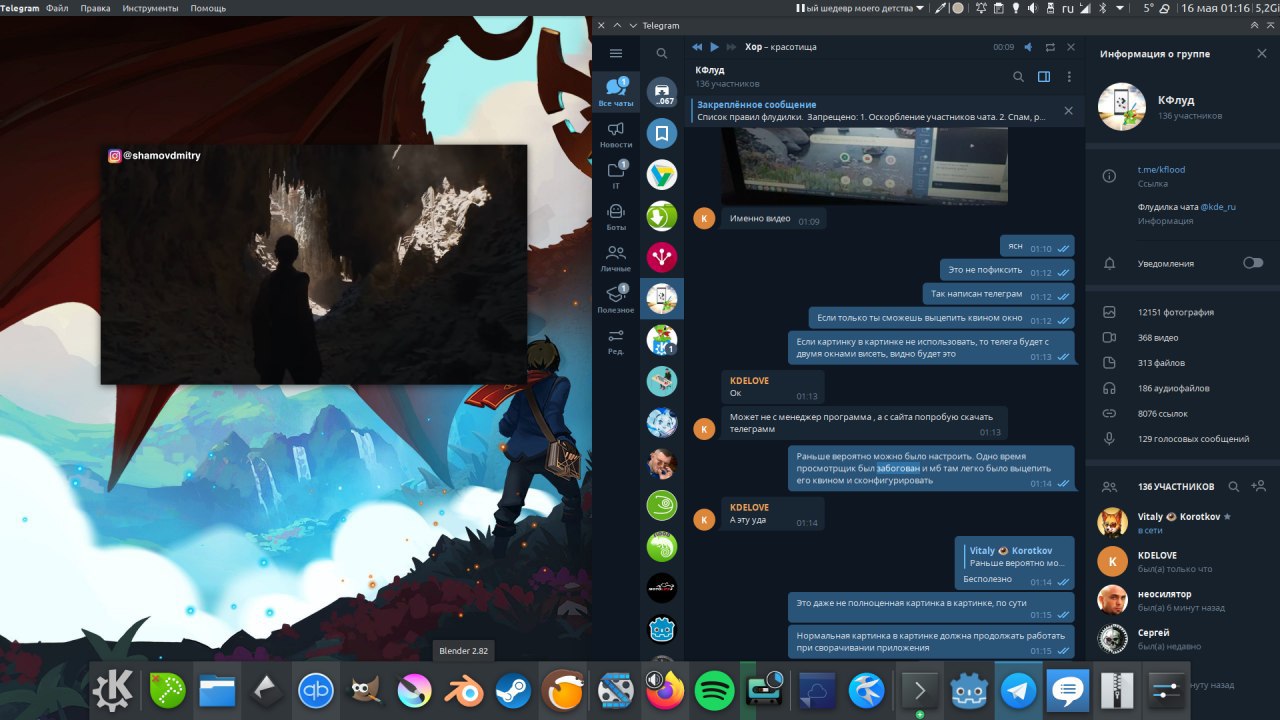Switch to the Все чаты folder
Screen dimensions: 1280x720
(616, 92)
